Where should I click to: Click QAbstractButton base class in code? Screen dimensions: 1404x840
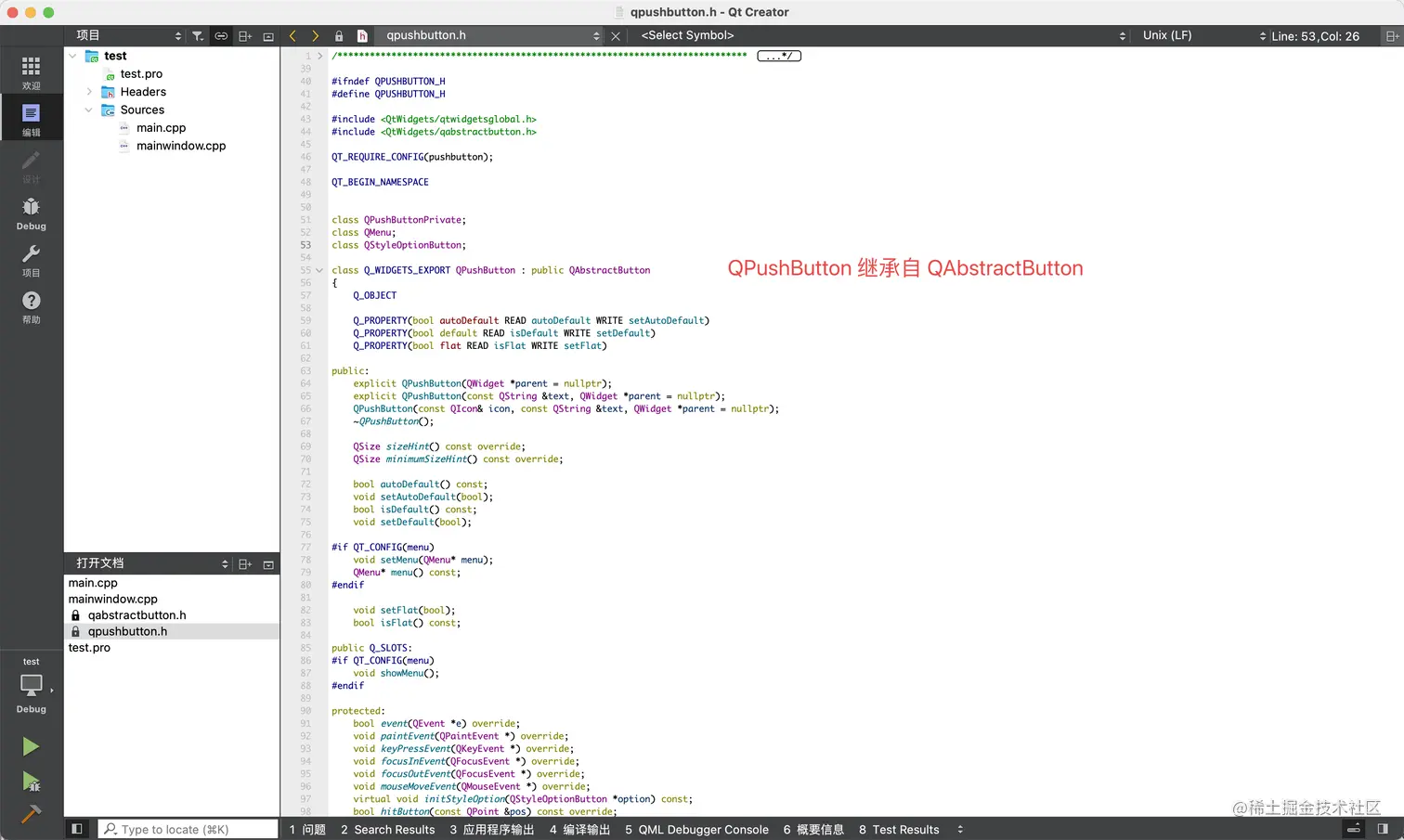pos(609,270)
